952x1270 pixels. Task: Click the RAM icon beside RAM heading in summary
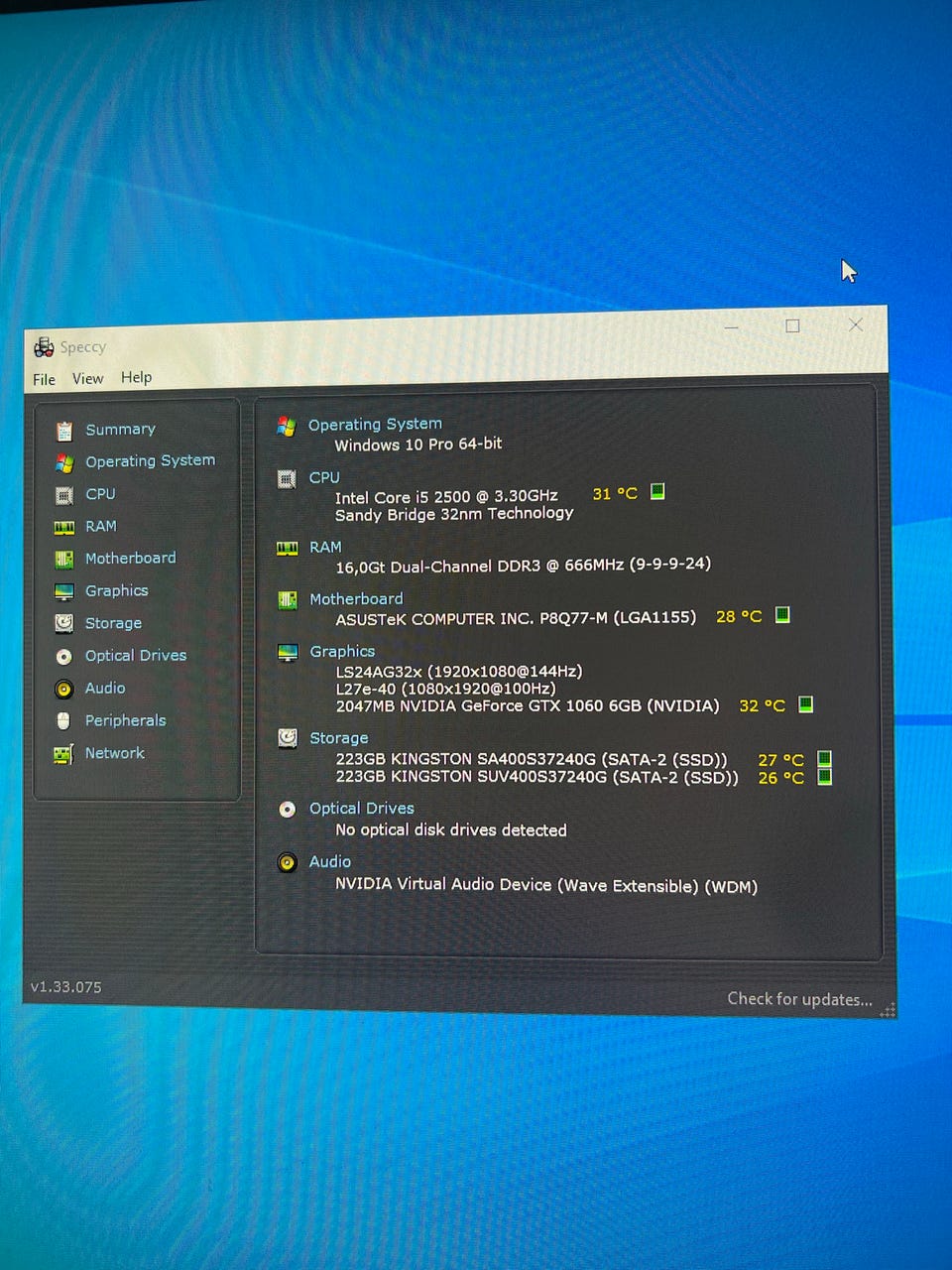(x=288, y=549)
